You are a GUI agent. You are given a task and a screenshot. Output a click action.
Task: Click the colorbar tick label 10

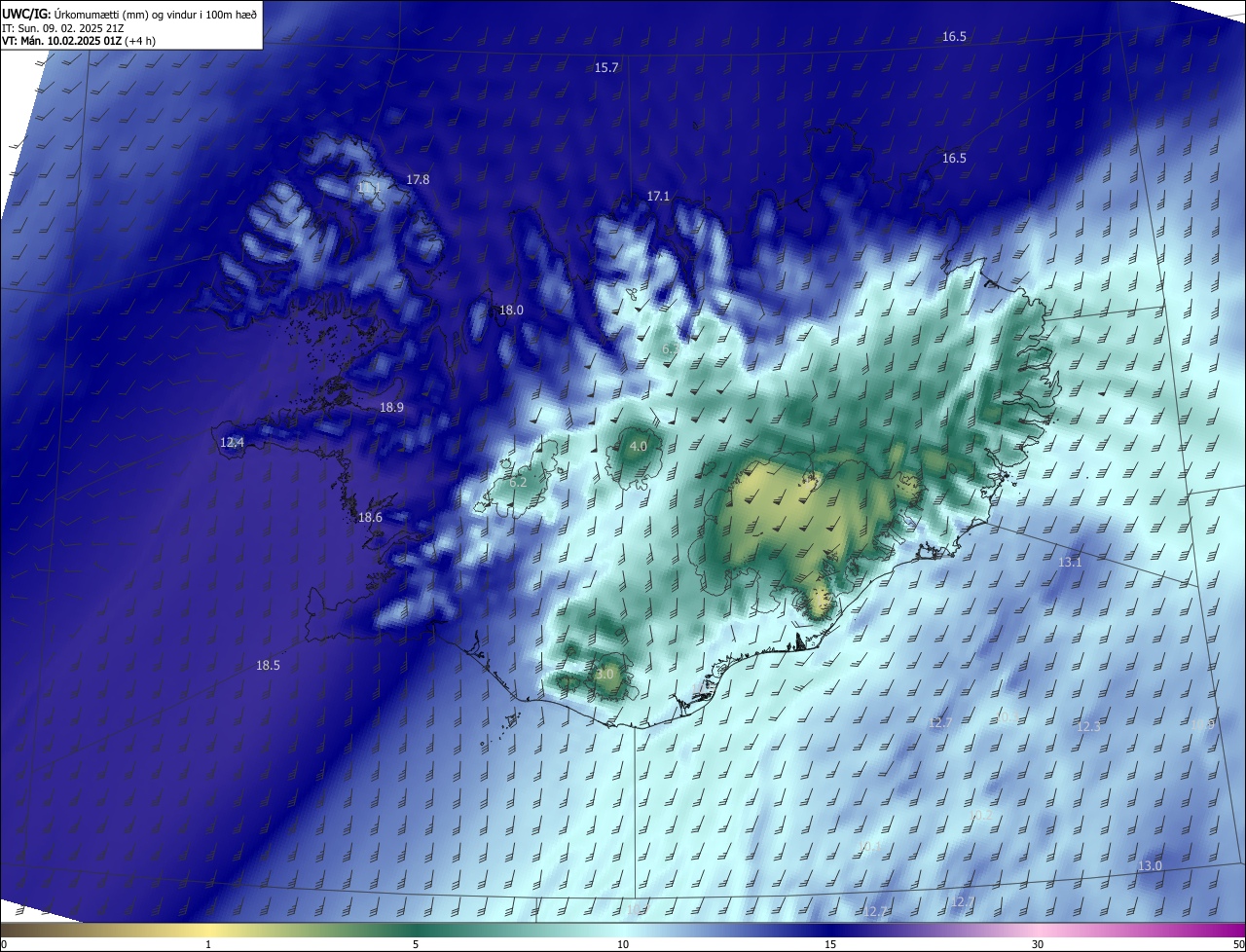coord(623,944)
